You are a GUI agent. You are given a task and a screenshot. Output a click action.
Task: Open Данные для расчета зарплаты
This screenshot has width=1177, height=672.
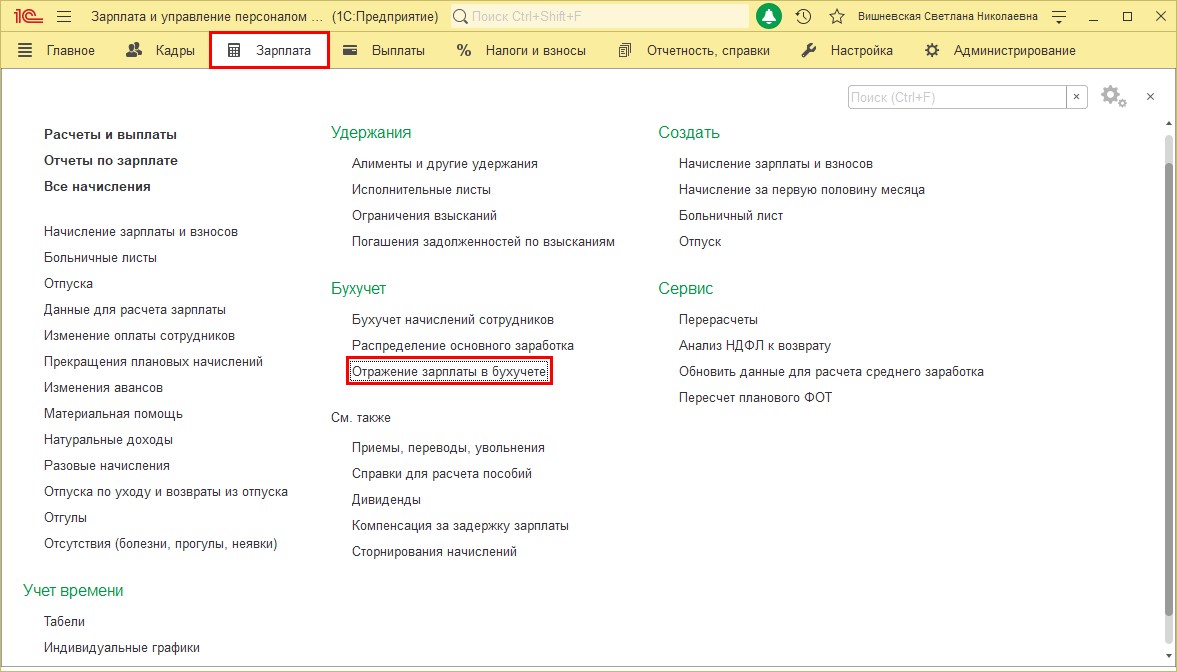tap(134, 309)
